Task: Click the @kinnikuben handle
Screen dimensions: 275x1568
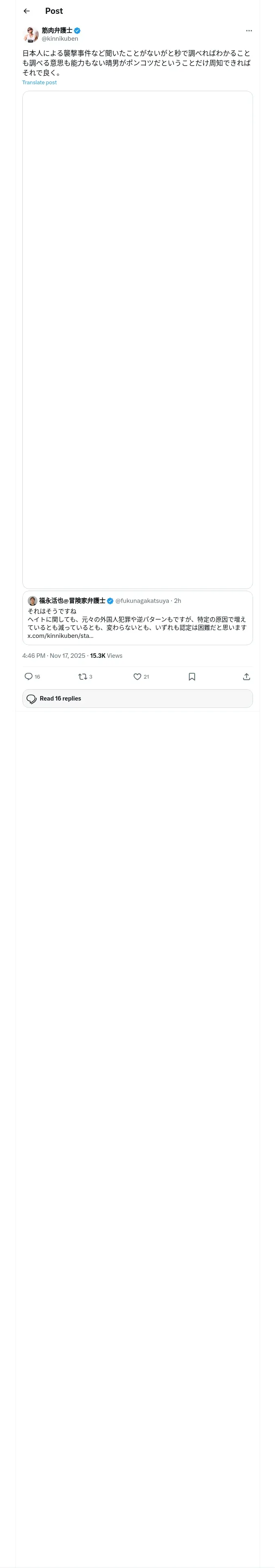Action: coord(60,38)
